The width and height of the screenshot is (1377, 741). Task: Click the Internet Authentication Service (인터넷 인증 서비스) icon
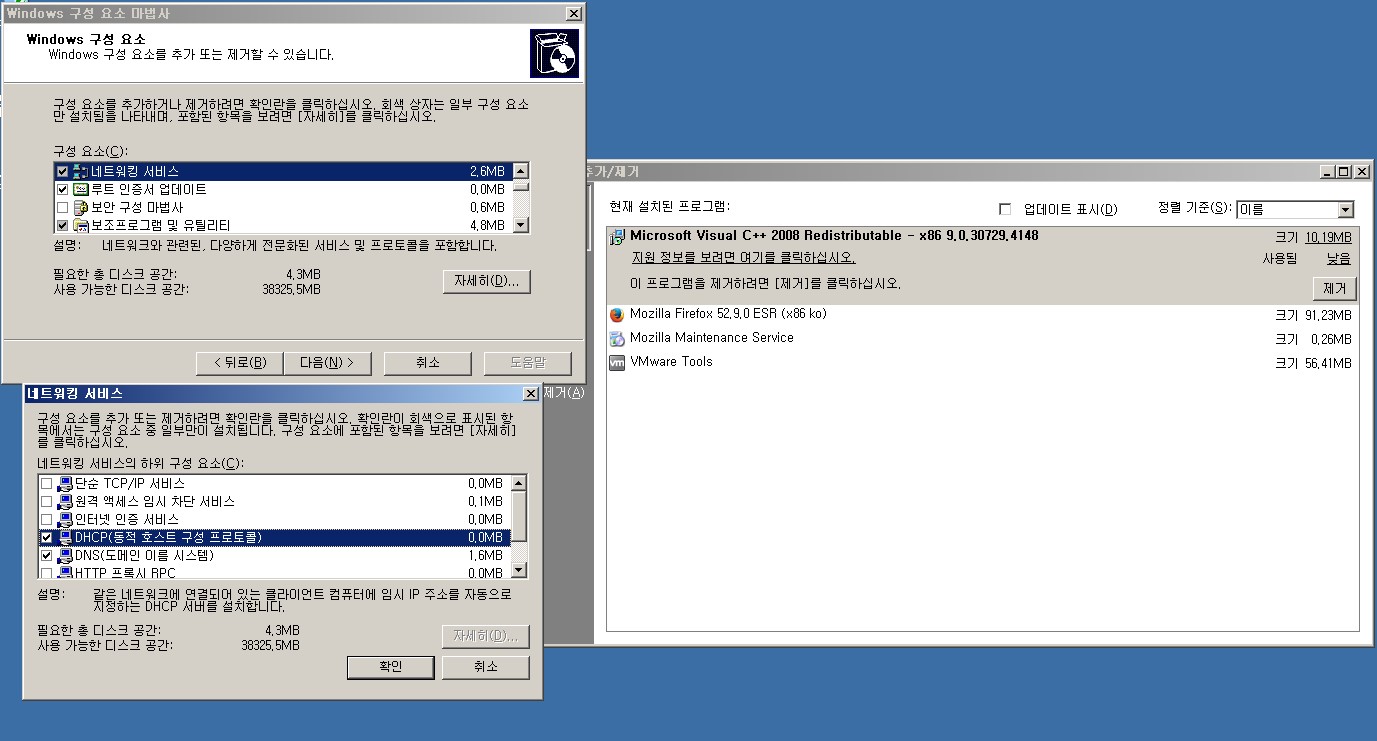tap(65, 520)
